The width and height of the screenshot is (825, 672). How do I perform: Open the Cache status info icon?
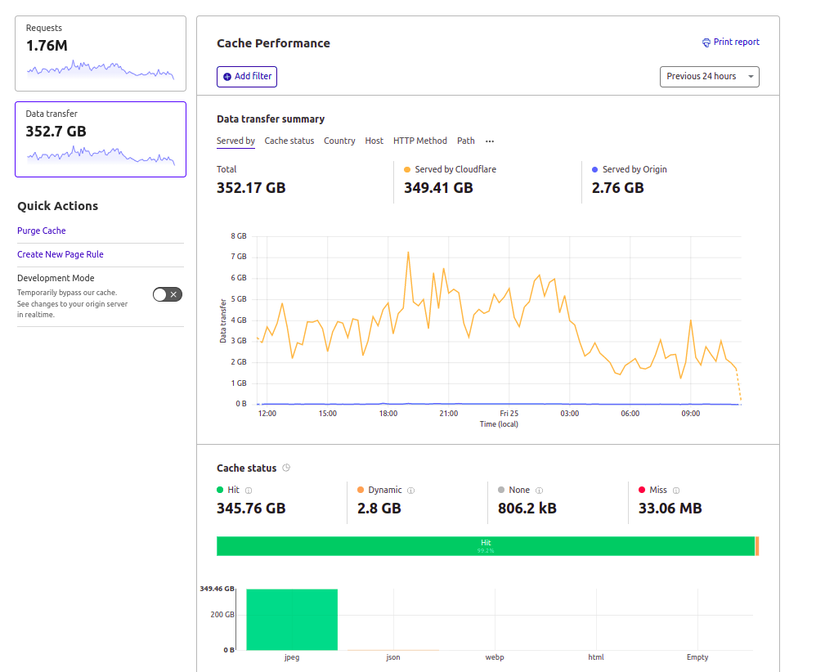tap(287, 468)
